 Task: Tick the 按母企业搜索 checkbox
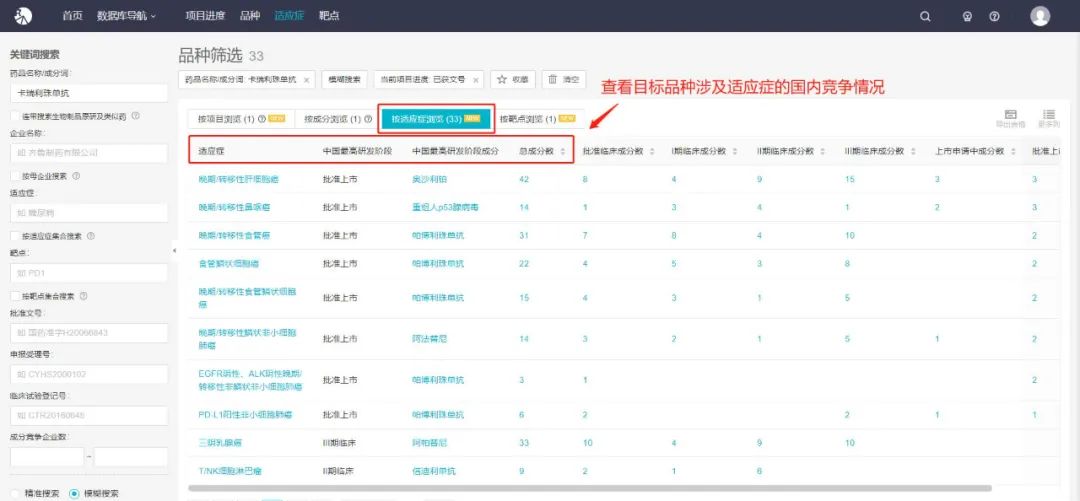click(15, 176)
